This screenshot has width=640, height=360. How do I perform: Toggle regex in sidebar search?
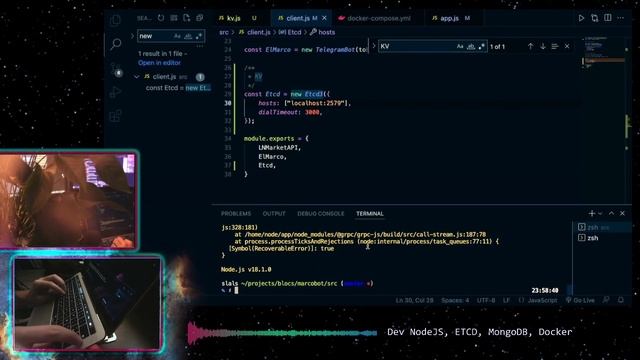[199, 36]
